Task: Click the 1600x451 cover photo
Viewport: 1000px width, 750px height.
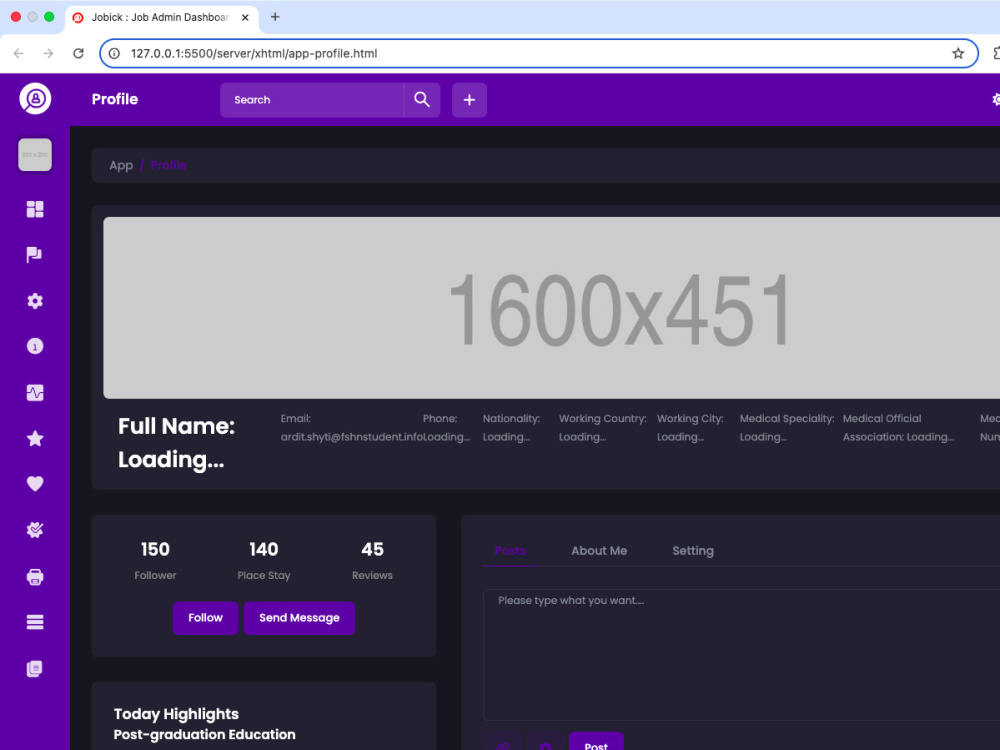Action: point(552,308)
